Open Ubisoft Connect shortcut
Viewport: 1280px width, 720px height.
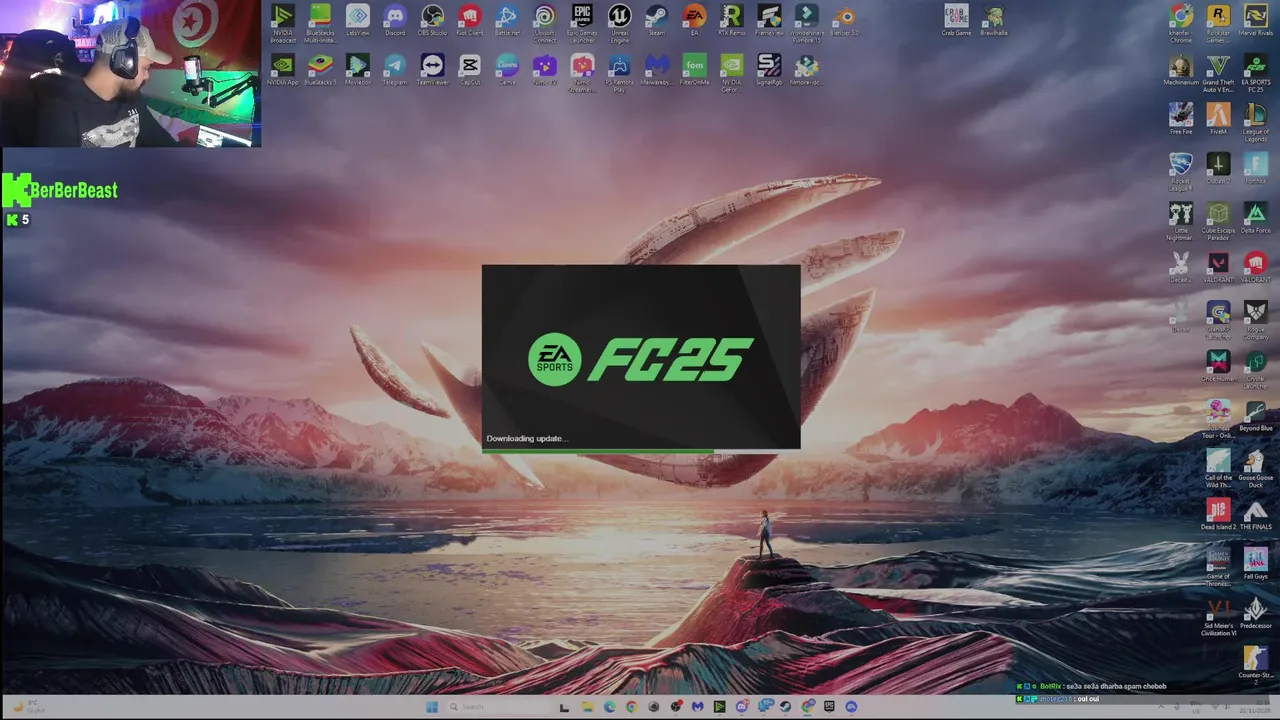tap(544, 24)
